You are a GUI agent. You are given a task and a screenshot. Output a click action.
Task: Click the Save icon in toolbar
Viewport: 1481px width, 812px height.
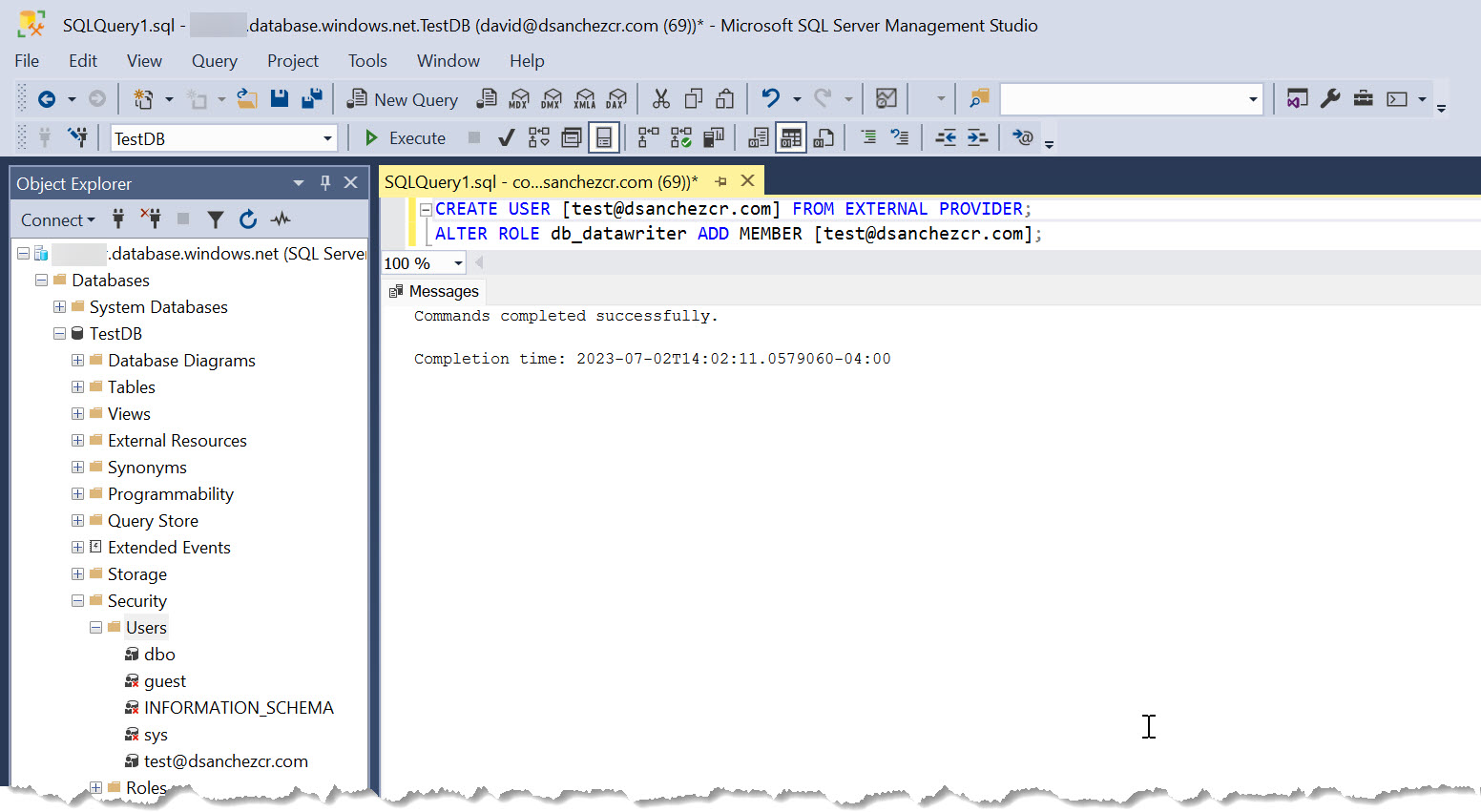(279, 99)
